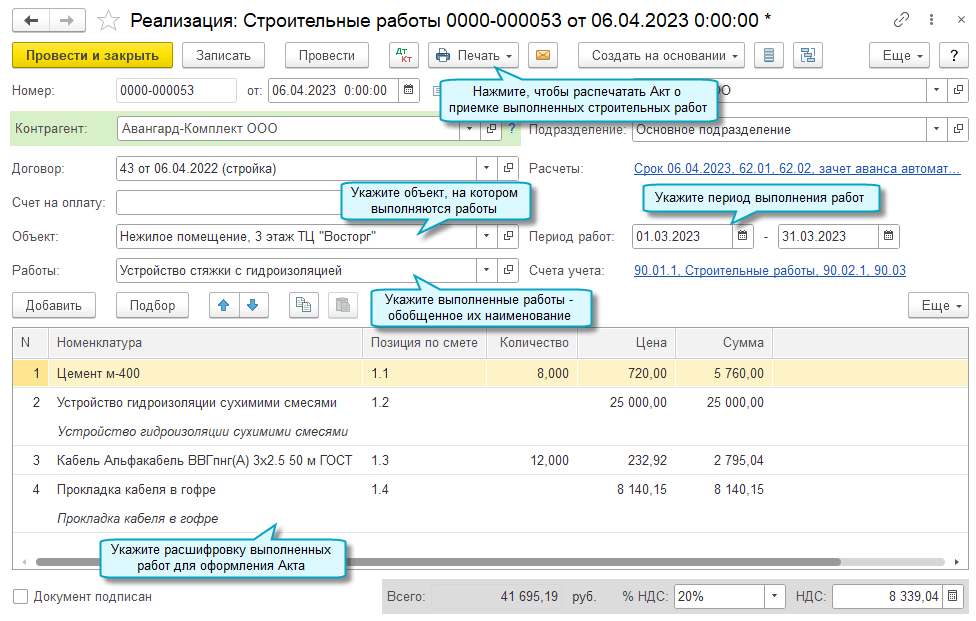Open the related documents structure icon
Screen dimensions: 976x621
[x=808, y=55]
